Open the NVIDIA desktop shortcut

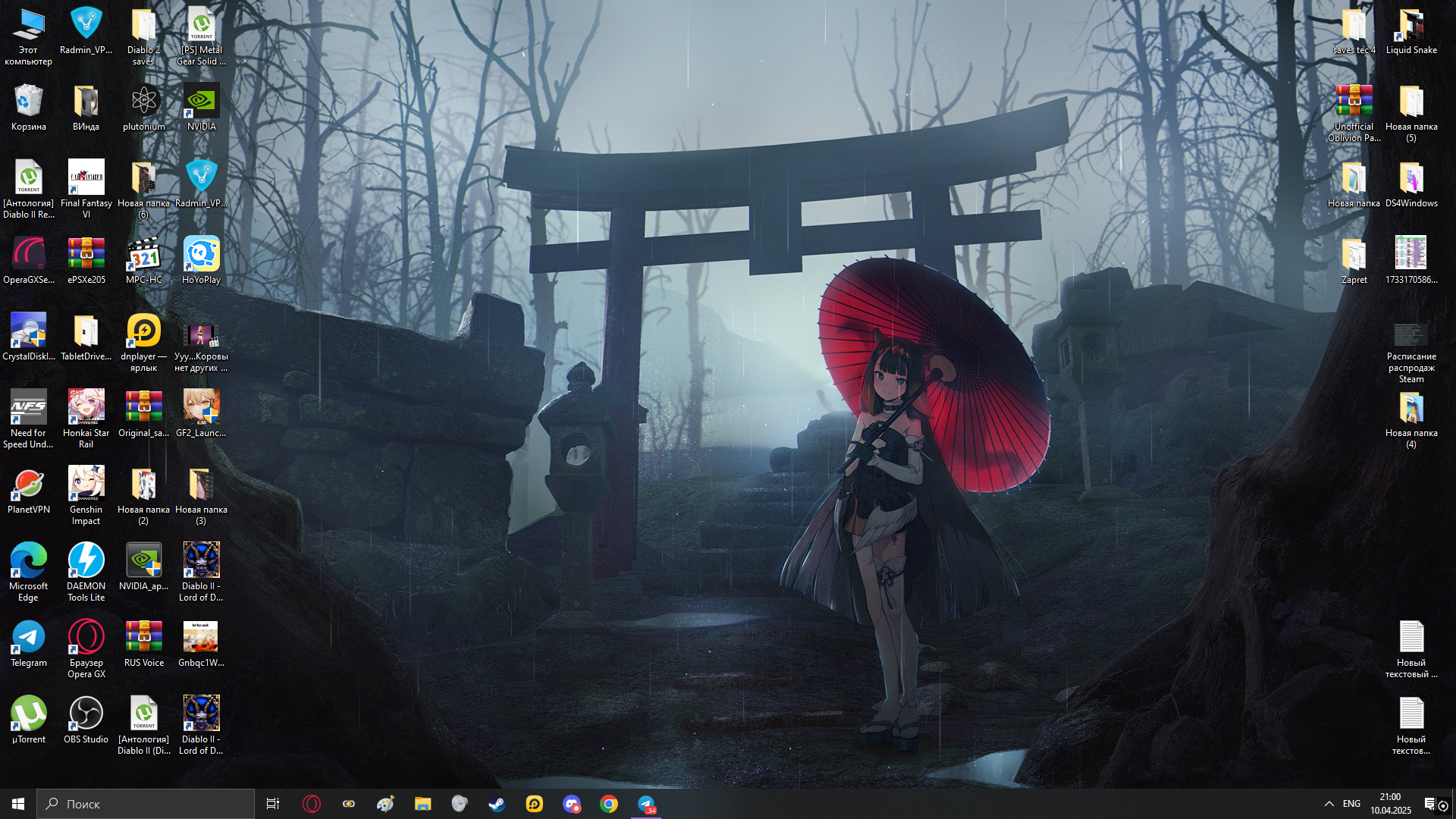(x=202, y=108)
